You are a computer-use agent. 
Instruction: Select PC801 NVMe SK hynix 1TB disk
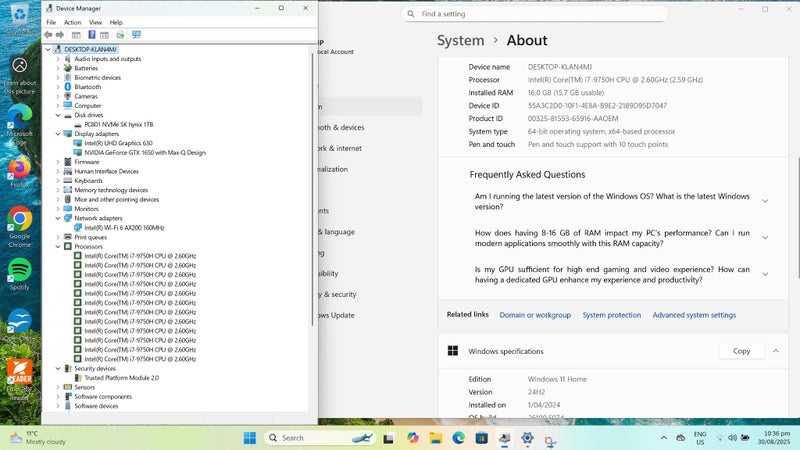[x=118, y=124]
